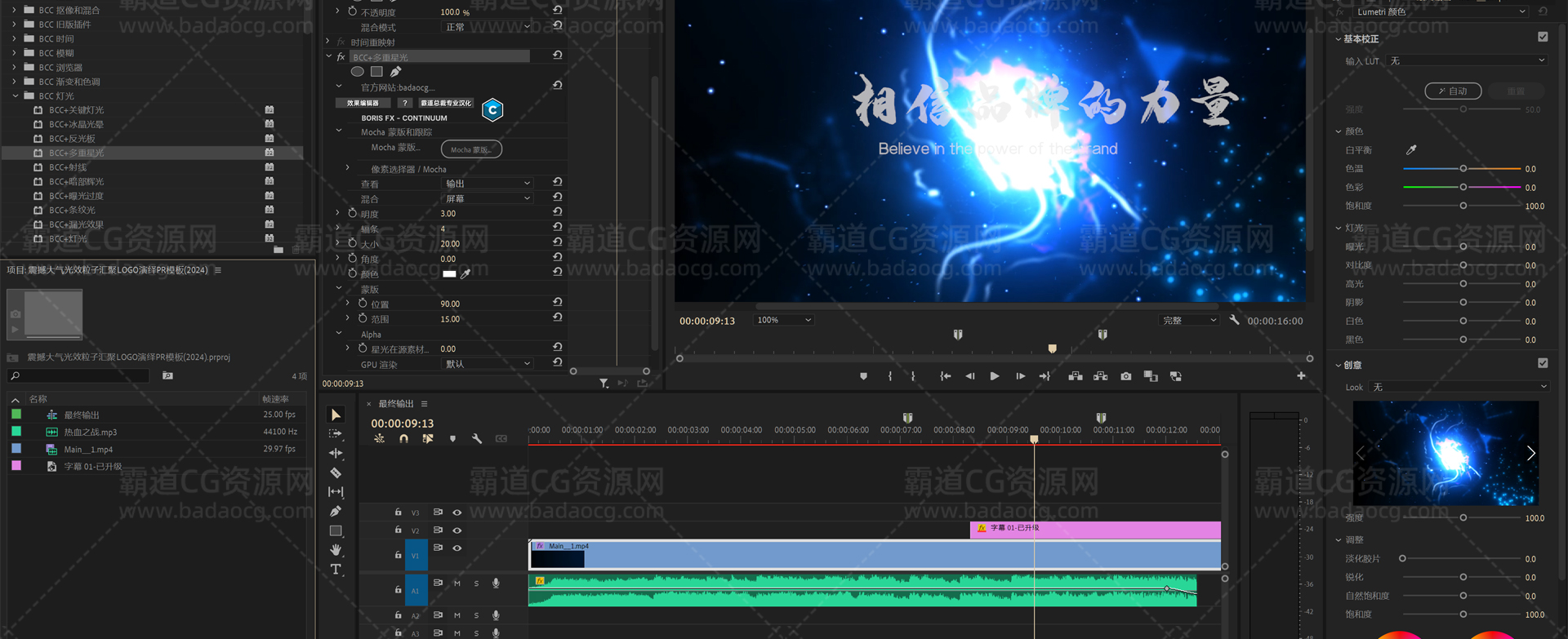Click the white balance eyedropper in Lumetri
This screenshot has height=639, width=1568.
[1411, 150]
